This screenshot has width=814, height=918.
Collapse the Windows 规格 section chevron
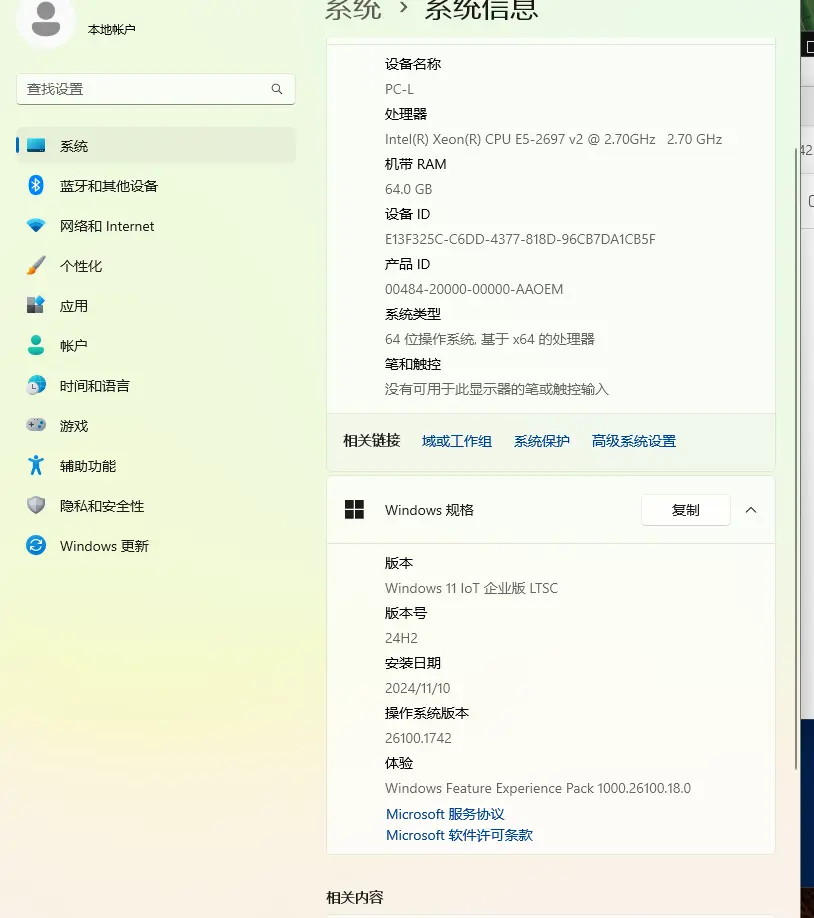pyautogui.click(x=751, y=510)
